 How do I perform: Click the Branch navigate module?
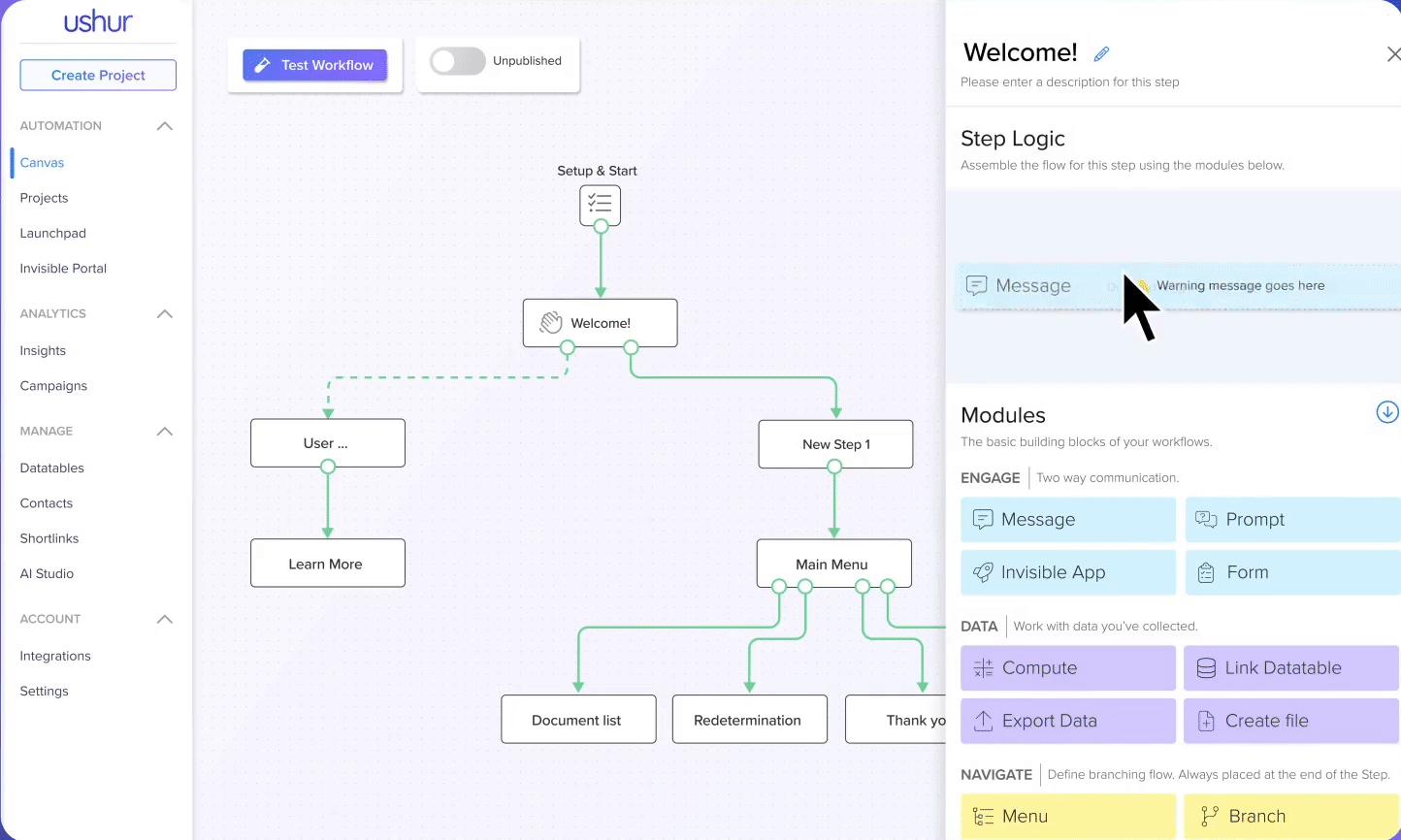(x=1290, y=817)
